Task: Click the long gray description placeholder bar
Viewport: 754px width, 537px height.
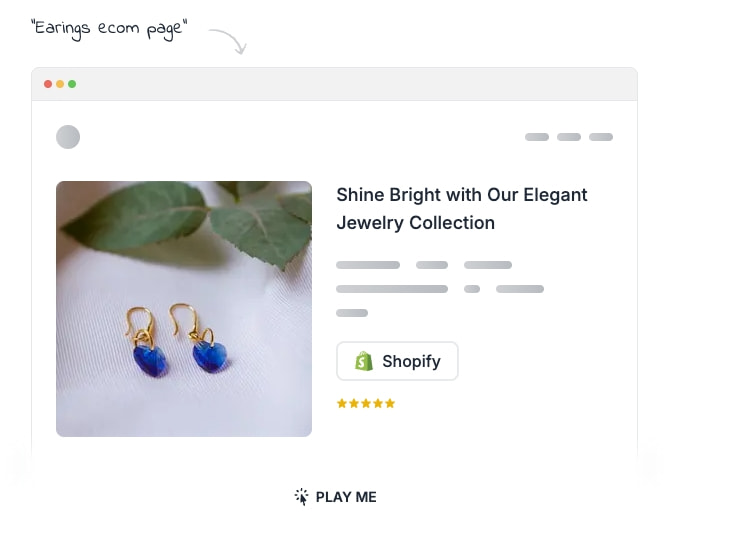Action: [x=392, y=289]
